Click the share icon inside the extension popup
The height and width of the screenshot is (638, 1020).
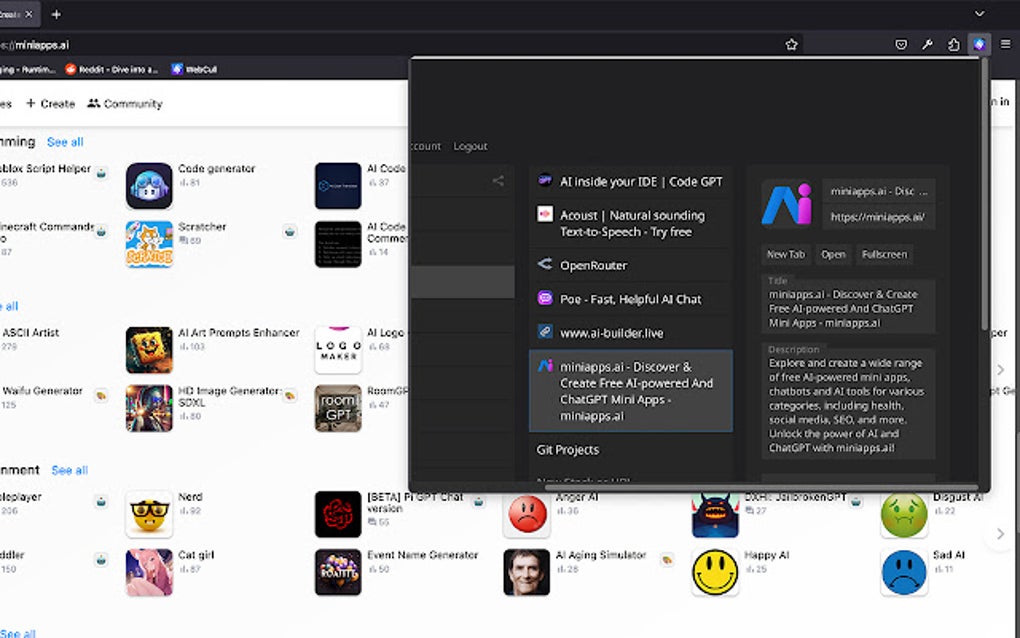point(498,181)
